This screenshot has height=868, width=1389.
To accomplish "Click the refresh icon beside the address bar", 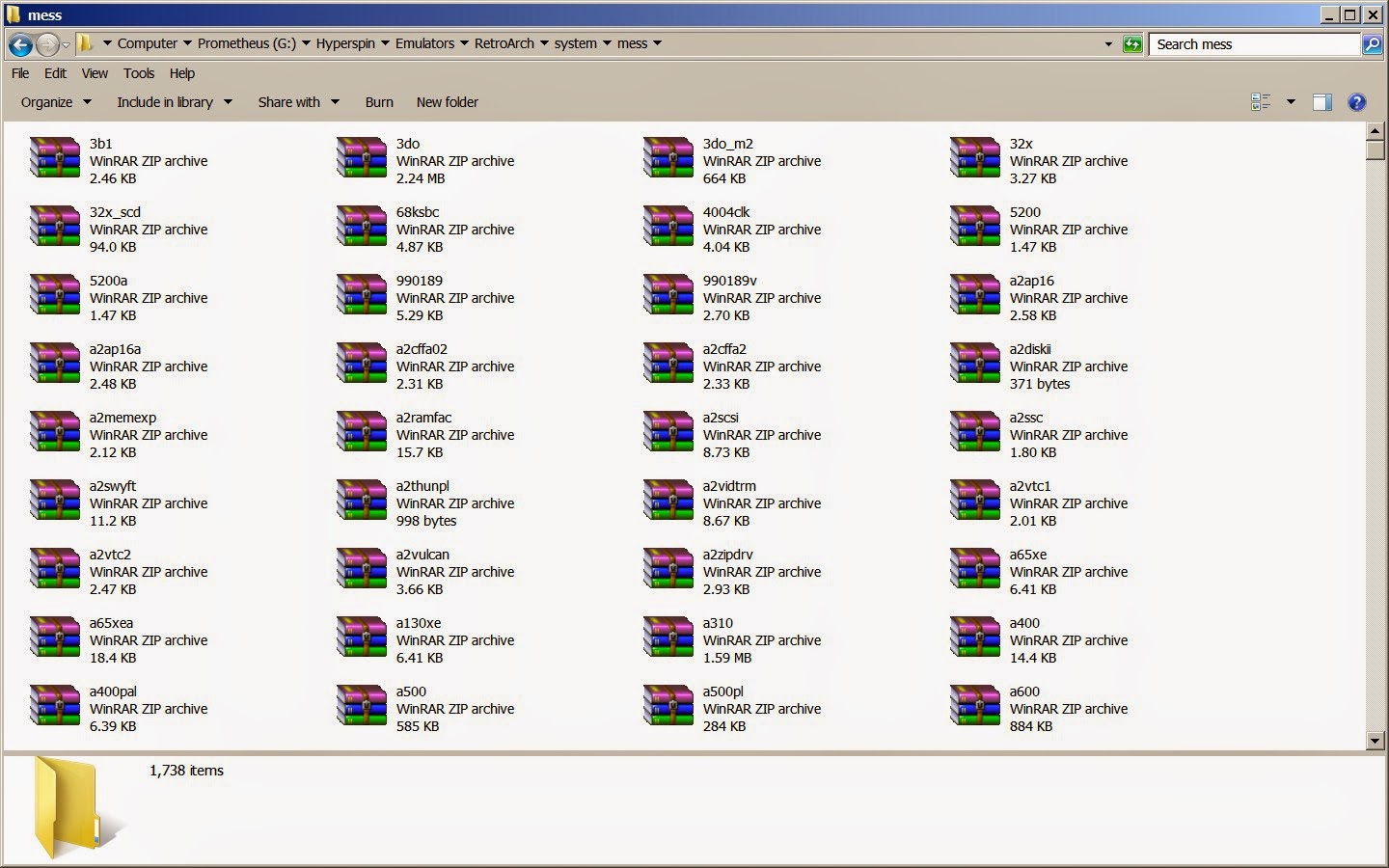I will [1132, 44].
